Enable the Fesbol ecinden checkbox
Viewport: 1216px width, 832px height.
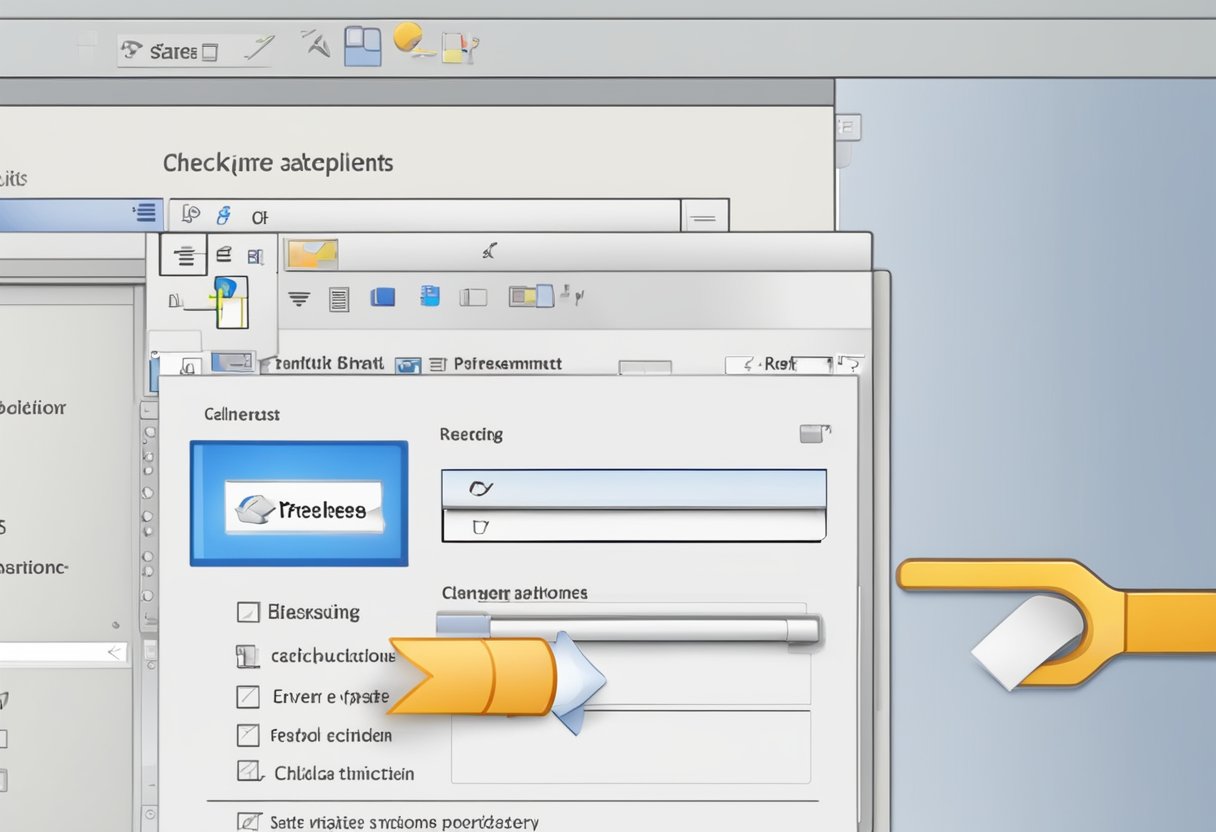(248, 736)
